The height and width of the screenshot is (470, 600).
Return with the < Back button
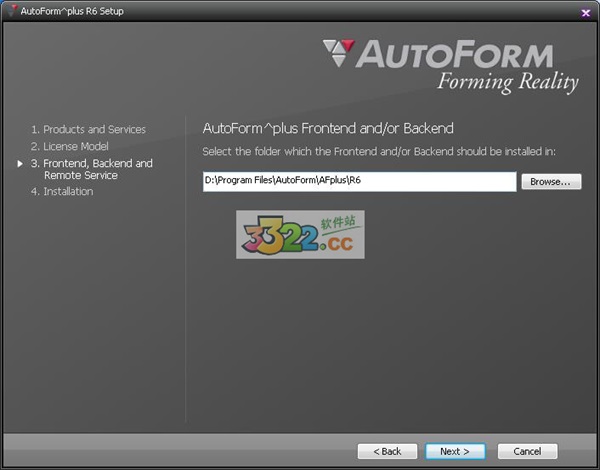click(x=387, y=451)
